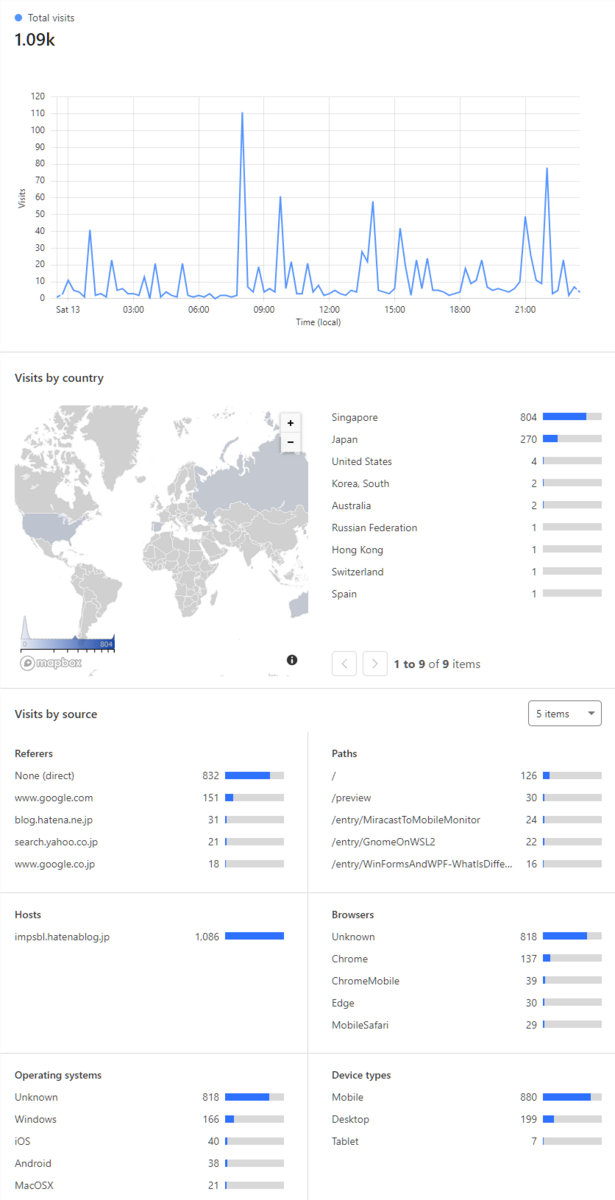Select Windows operating system row

150,1119
